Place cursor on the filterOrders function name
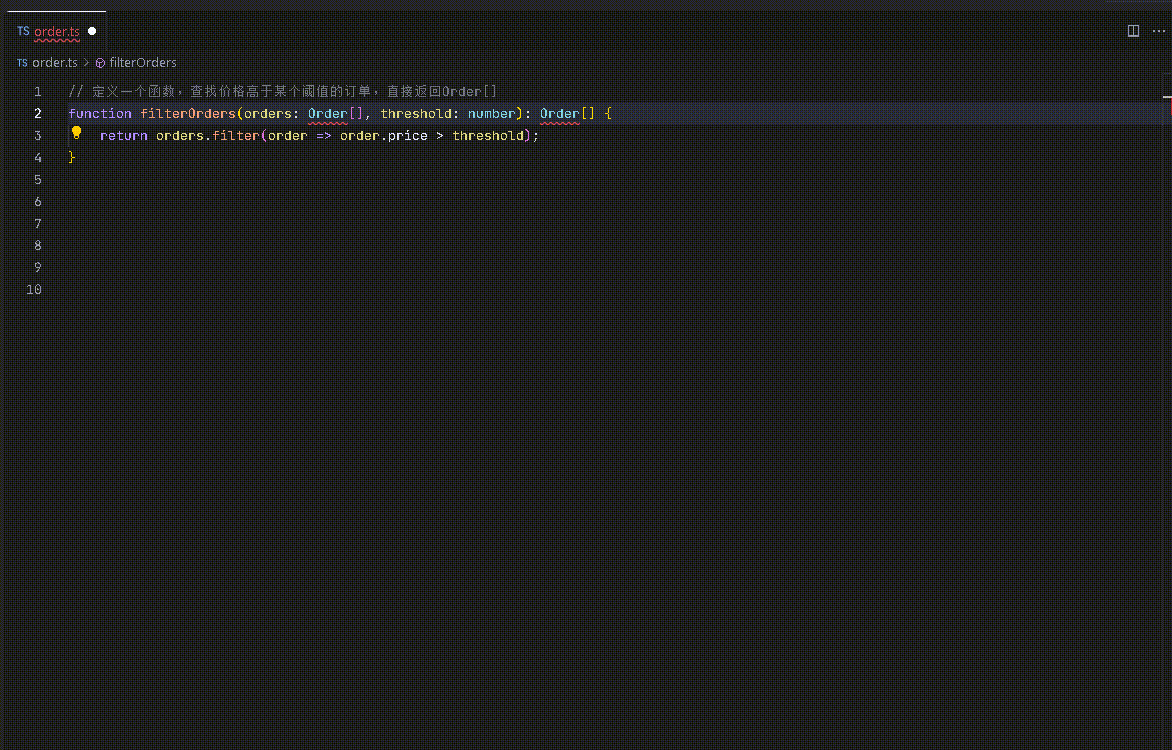This screenshot has height=750, width=1172. pyautogui.click(x=188, y=114)
